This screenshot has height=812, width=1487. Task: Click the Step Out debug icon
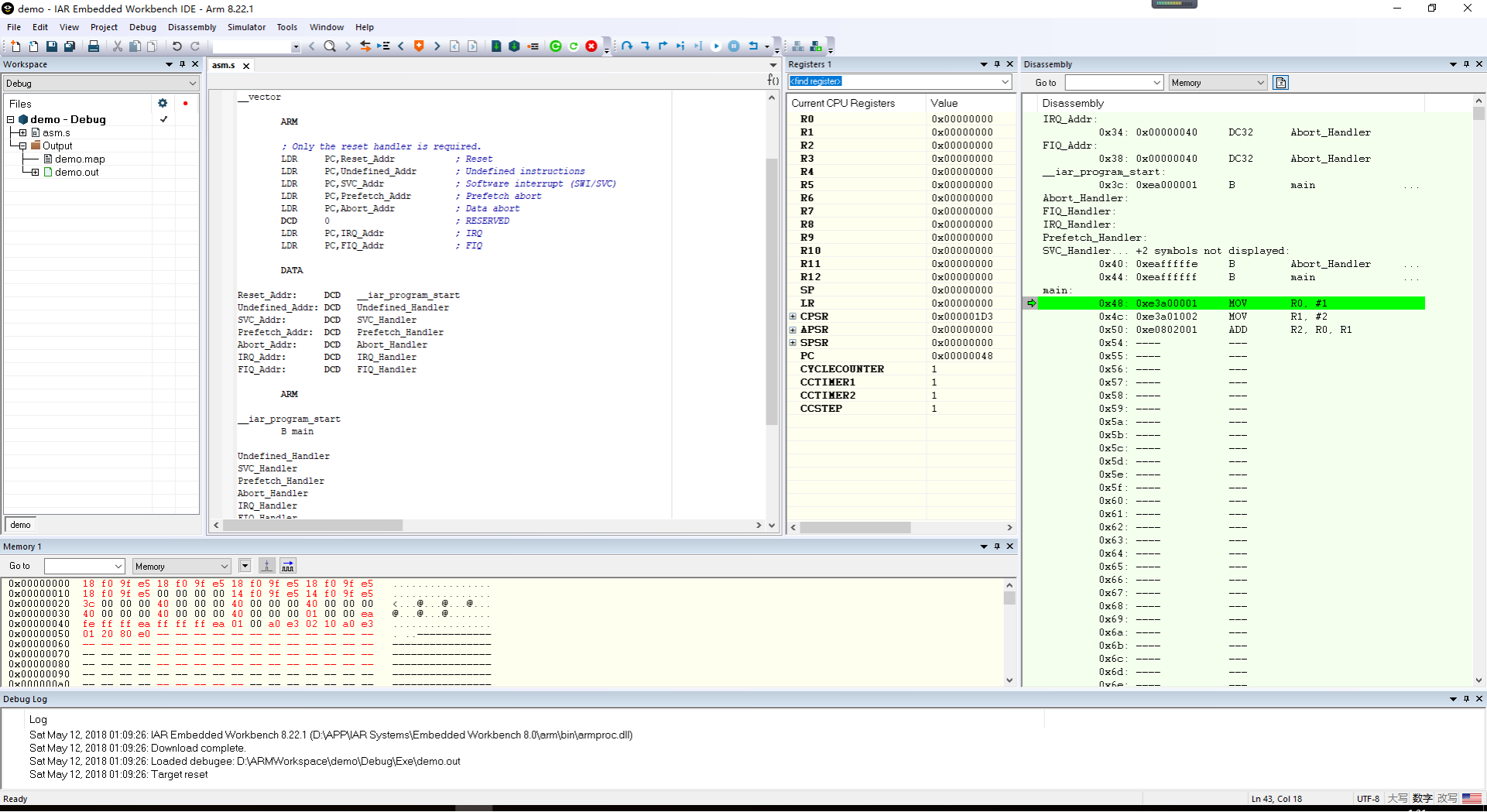coord(663,46)
